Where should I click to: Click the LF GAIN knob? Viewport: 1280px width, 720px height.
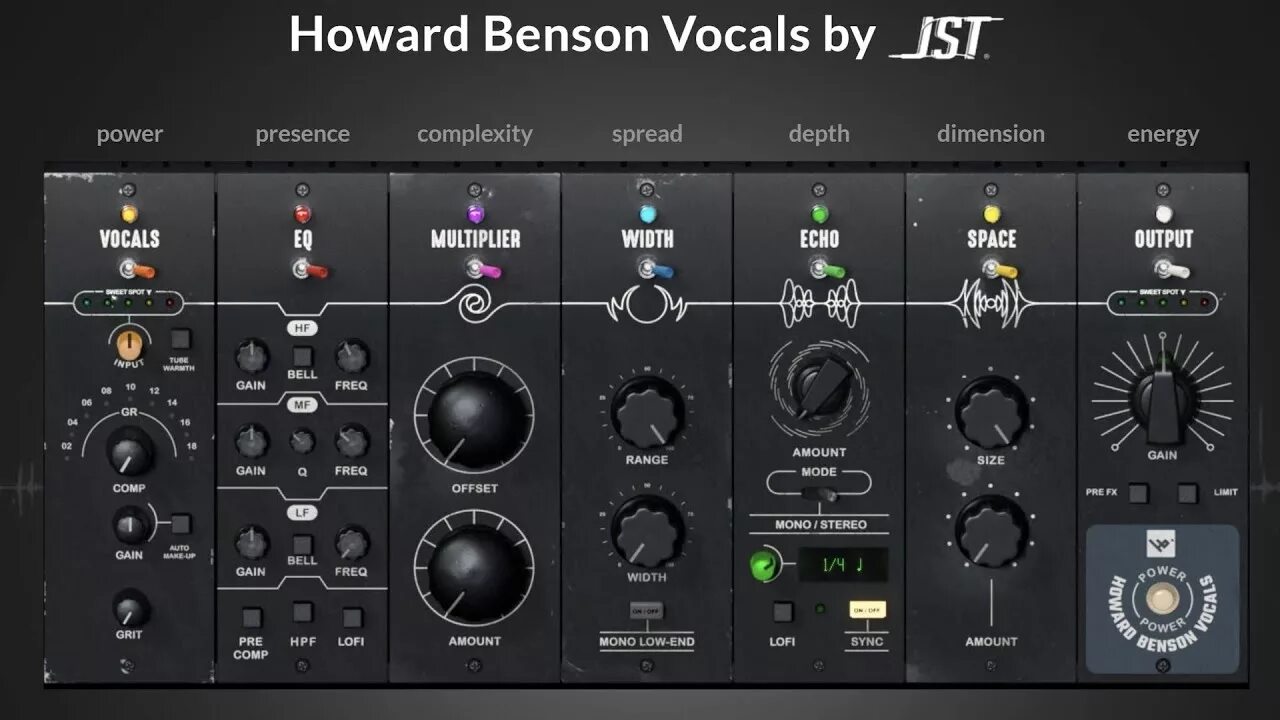tap(251, 542)
